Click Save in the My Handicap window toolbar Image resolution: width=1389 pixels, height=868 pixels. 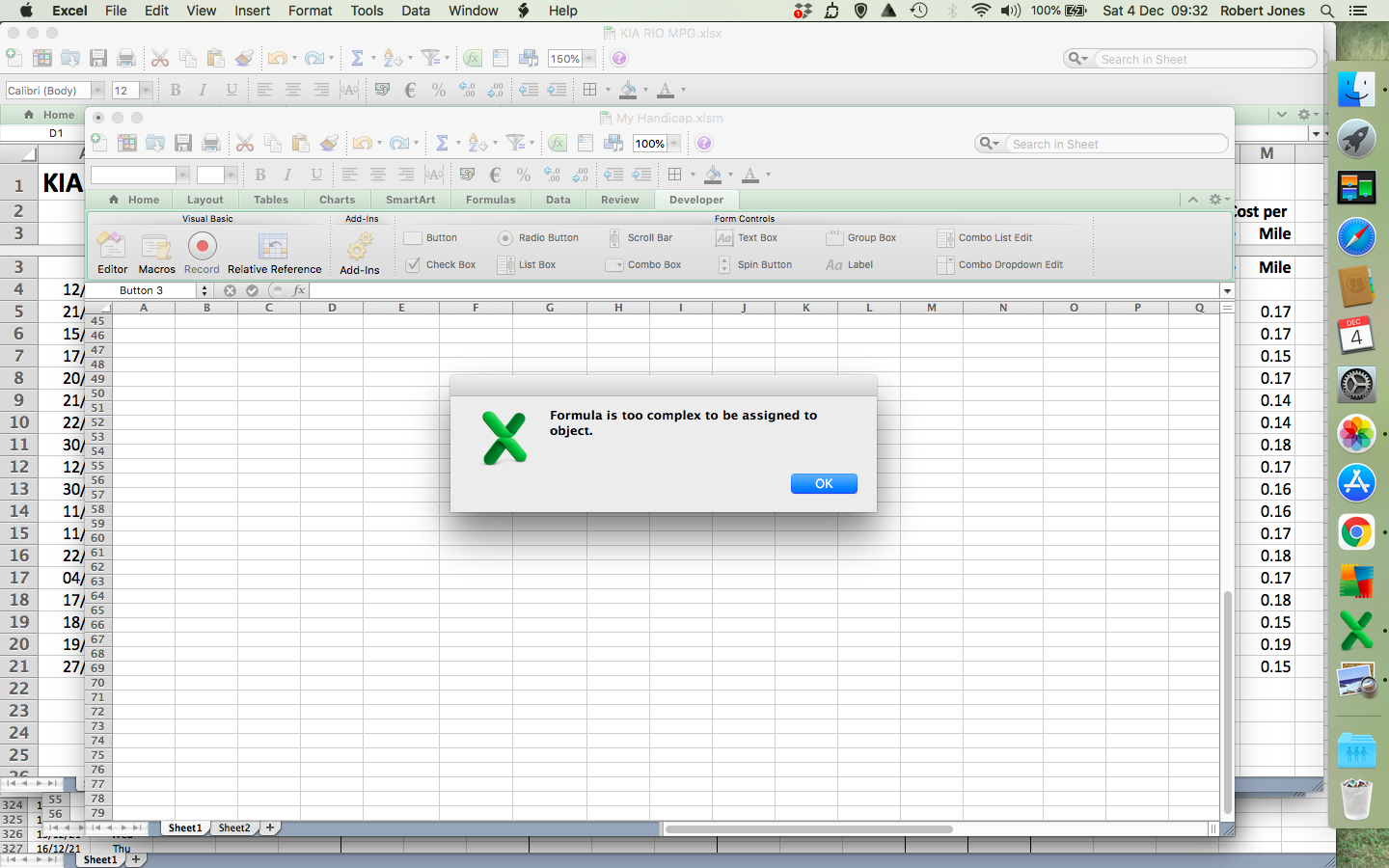tap(183, 144)
